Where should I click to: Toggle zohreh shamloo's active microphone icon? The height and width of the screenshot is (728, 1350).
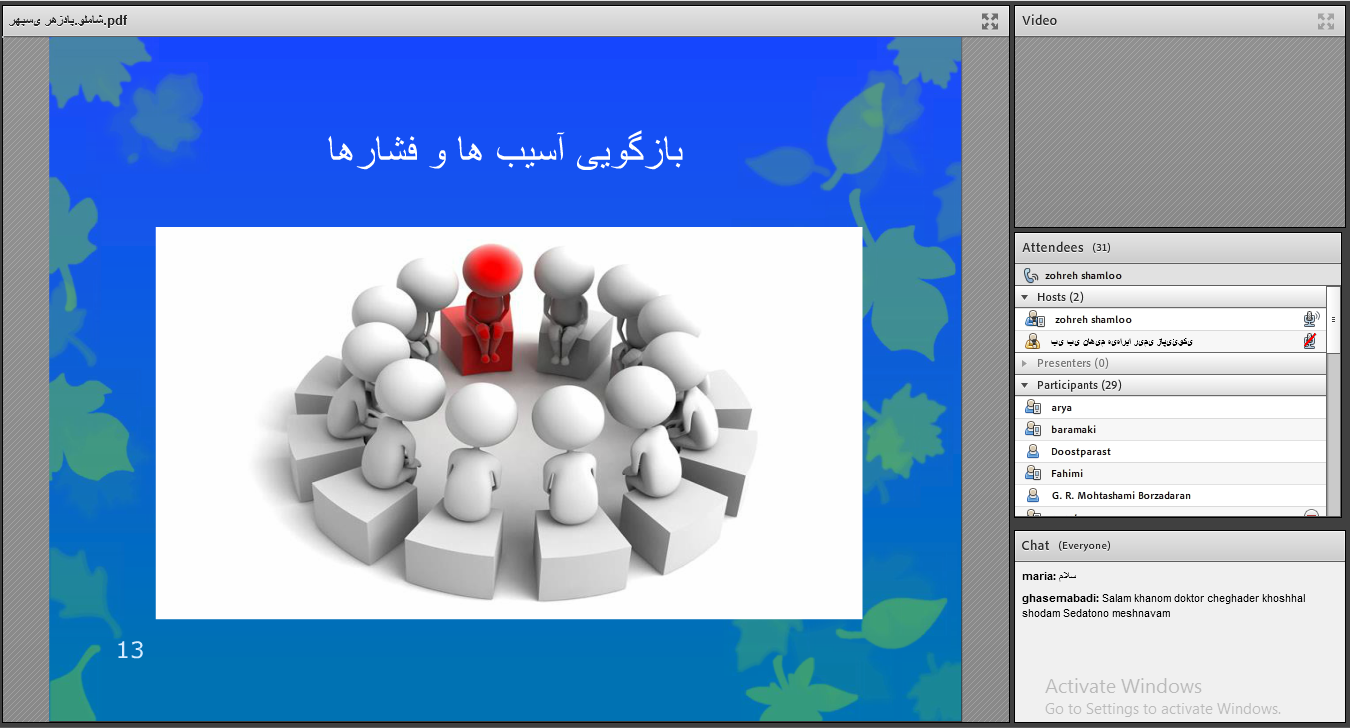pyautogui.click(x=1310, y=320)
